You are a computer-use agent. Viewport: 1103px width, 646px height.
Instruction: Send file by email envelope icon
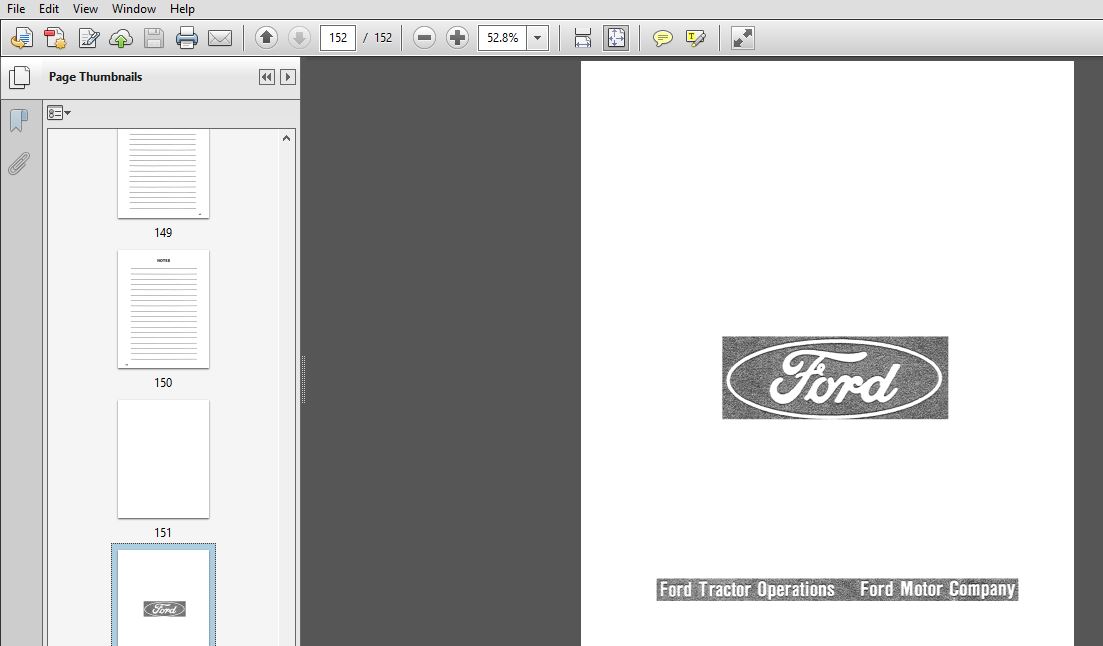tap(220, 38)
